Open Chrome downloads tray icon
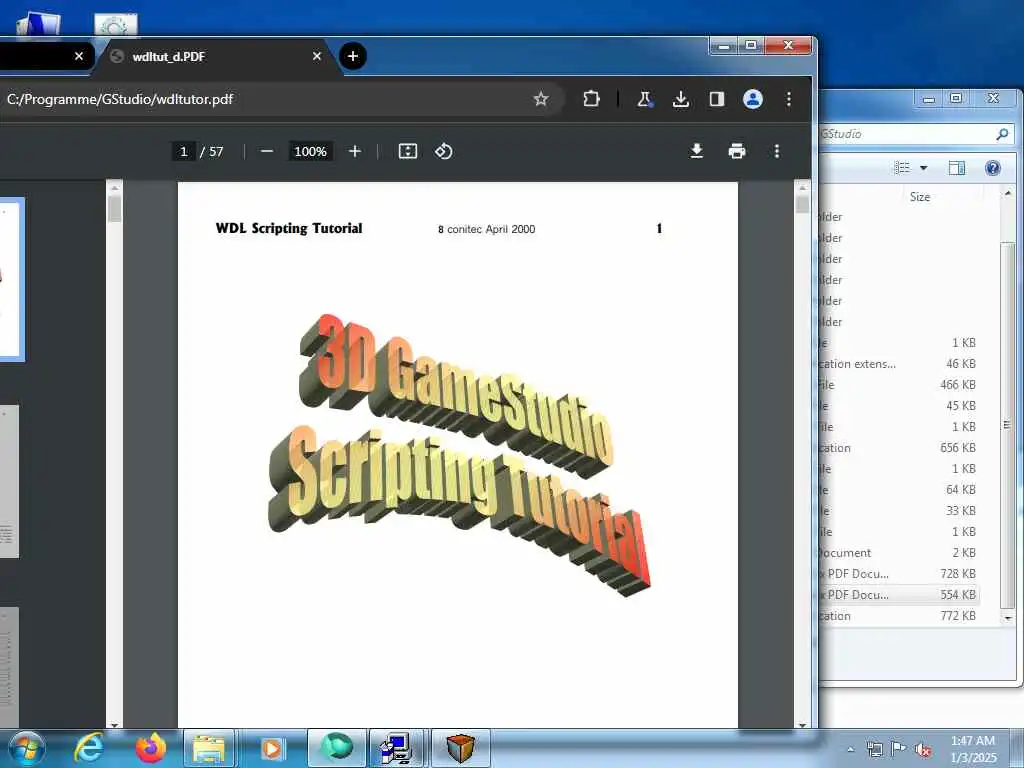This screenshot has height=768, width=1024. tap(680, 99)
